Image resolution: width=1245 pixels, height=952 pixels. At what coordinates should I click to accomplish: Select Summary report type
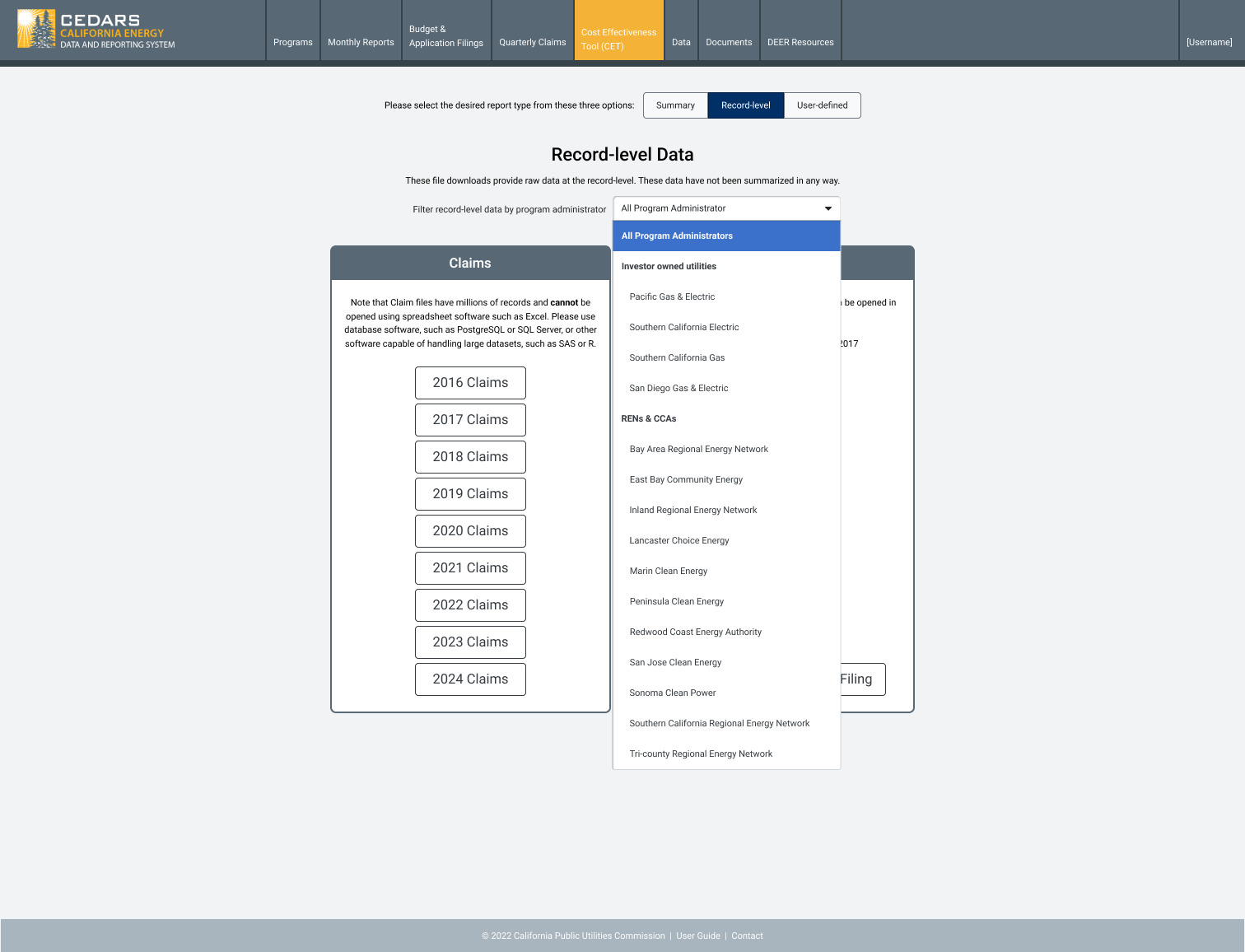pyautogui.click(x=675, y=105)
